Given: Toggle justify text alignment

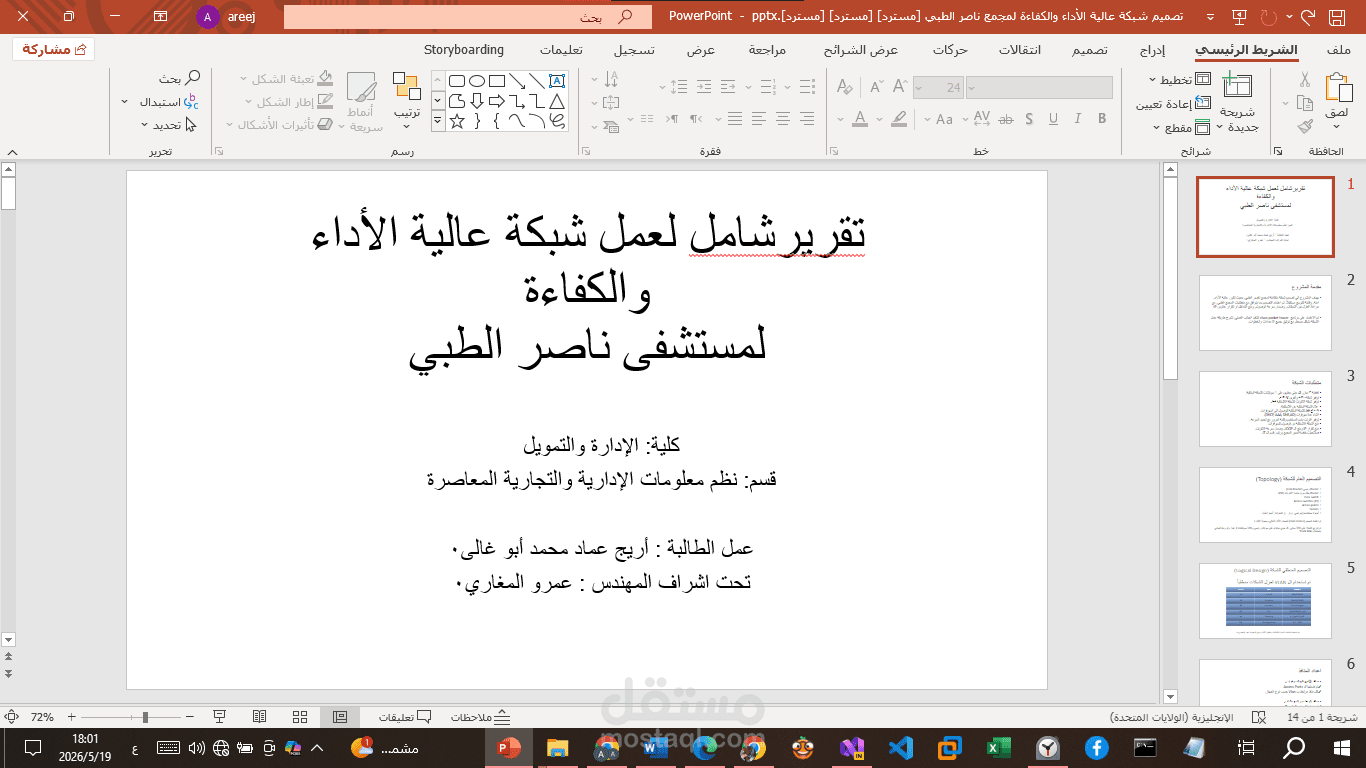Looking at the screenshot, I should click(x=735, y=119).
